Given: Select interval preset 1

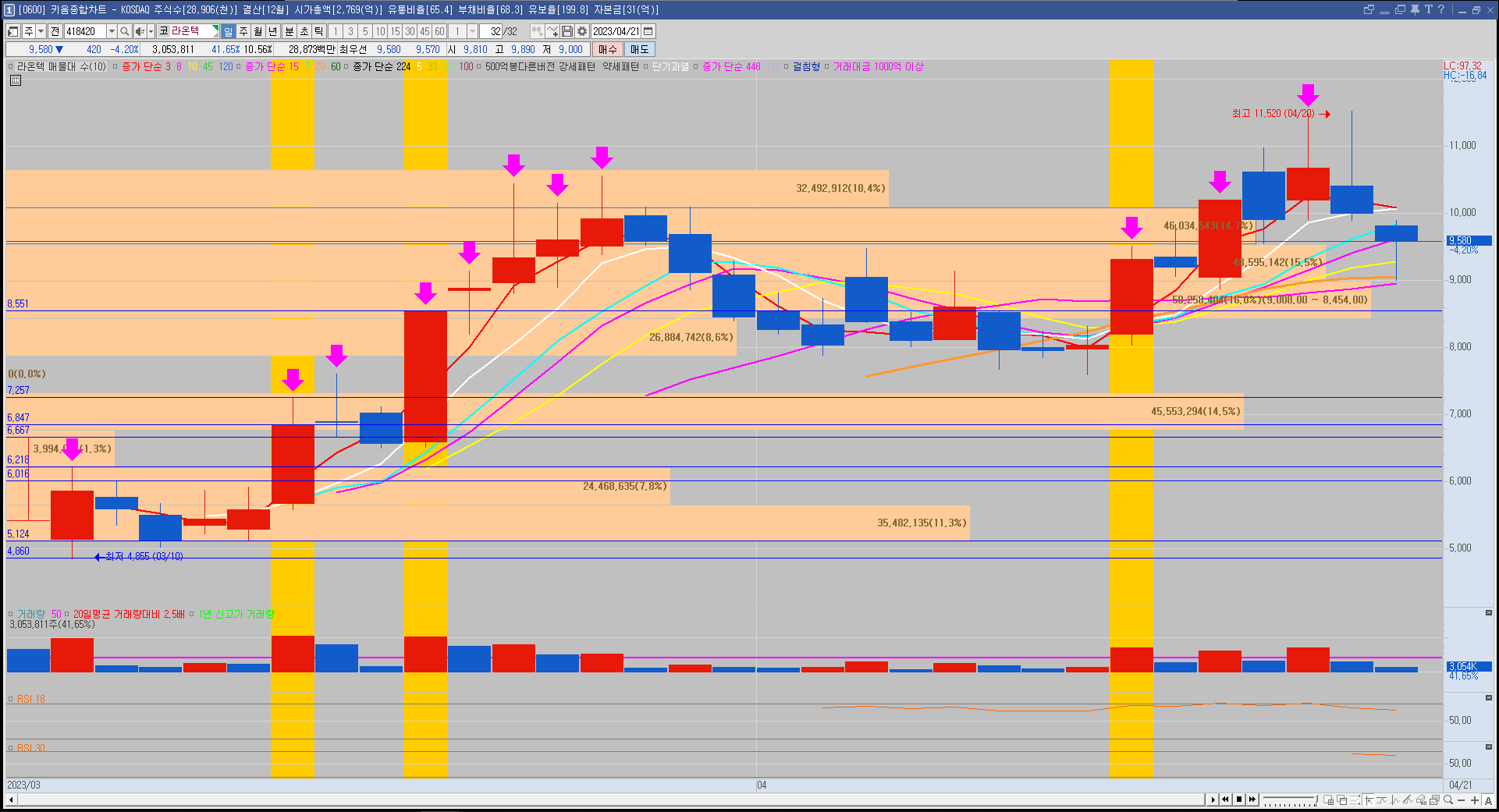Looking at the screenshot, I should point(336,31).
